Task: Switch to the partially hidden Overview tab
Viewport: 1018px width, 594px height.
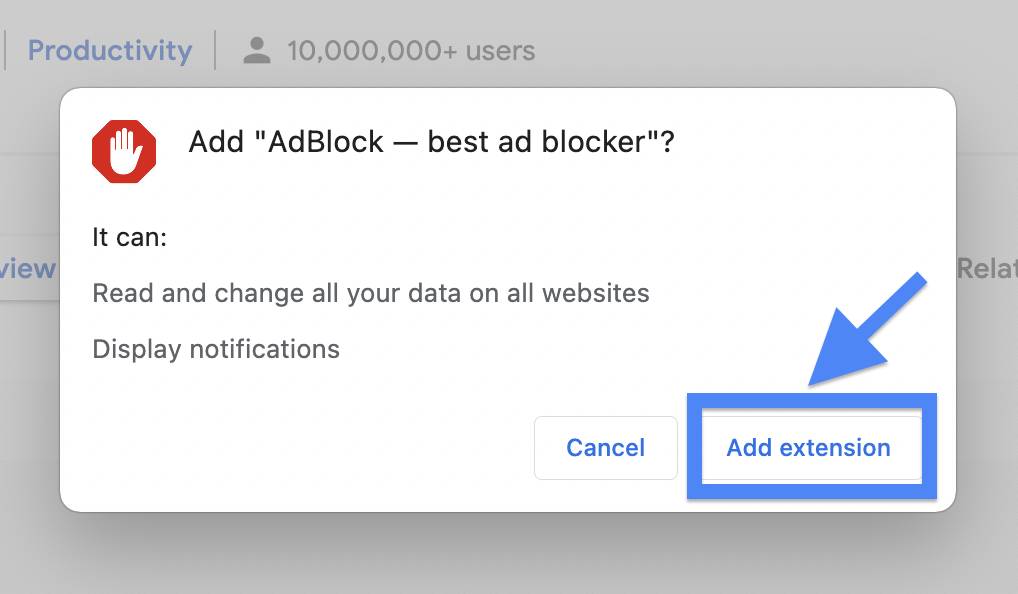Action: click(28, 268)
